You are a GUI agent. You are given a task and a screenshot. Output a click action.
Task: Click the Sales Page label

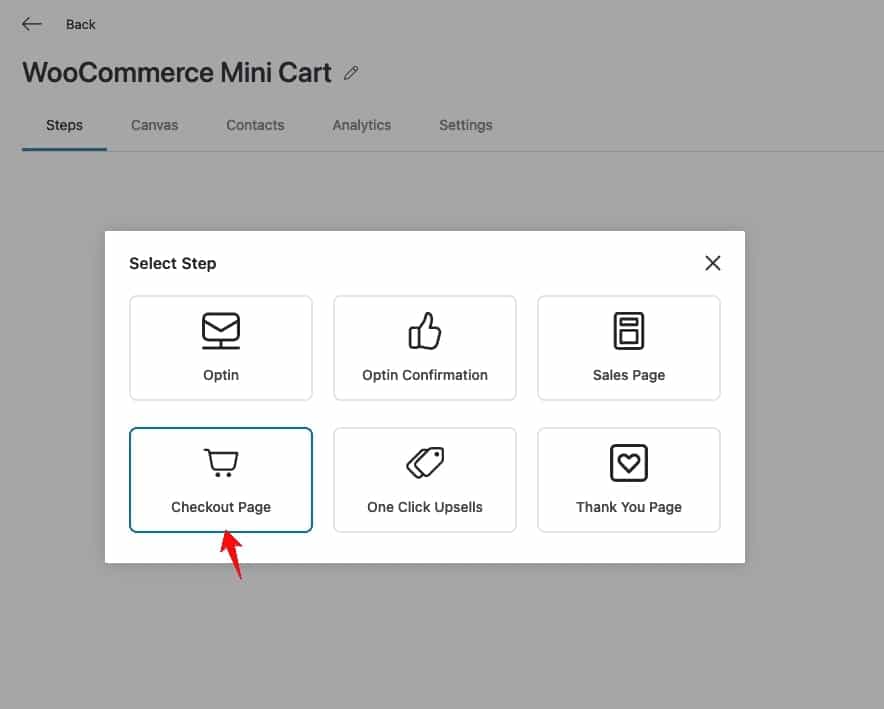coord(629,375)
